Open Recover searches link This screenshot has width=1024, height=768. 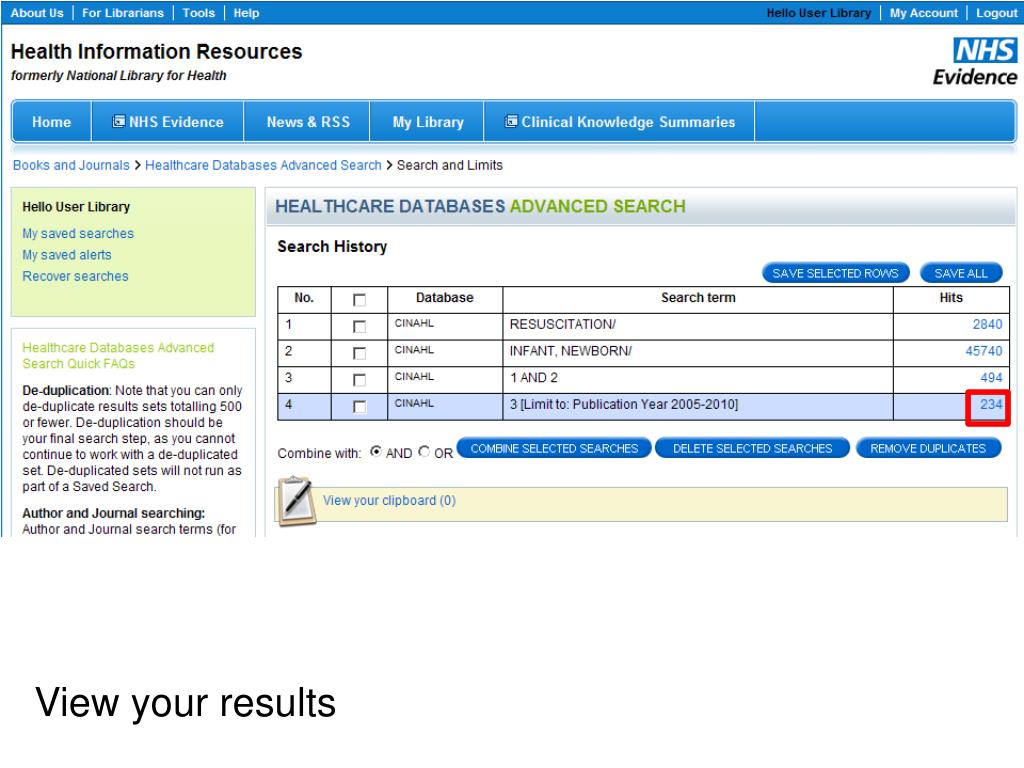tap(75, 276)
